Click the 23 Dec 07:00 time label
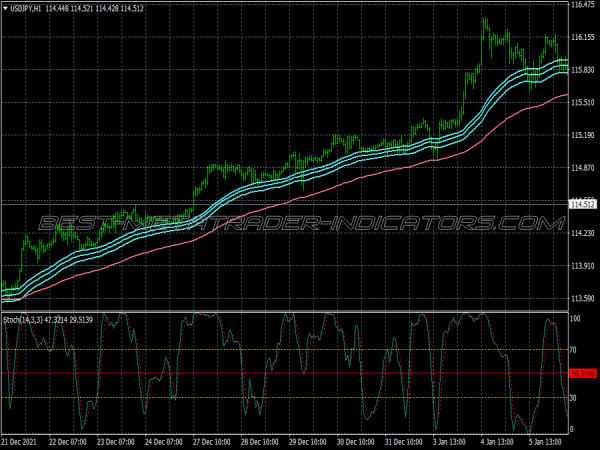This screenshot has height=450, width=600. click(116, 442)
